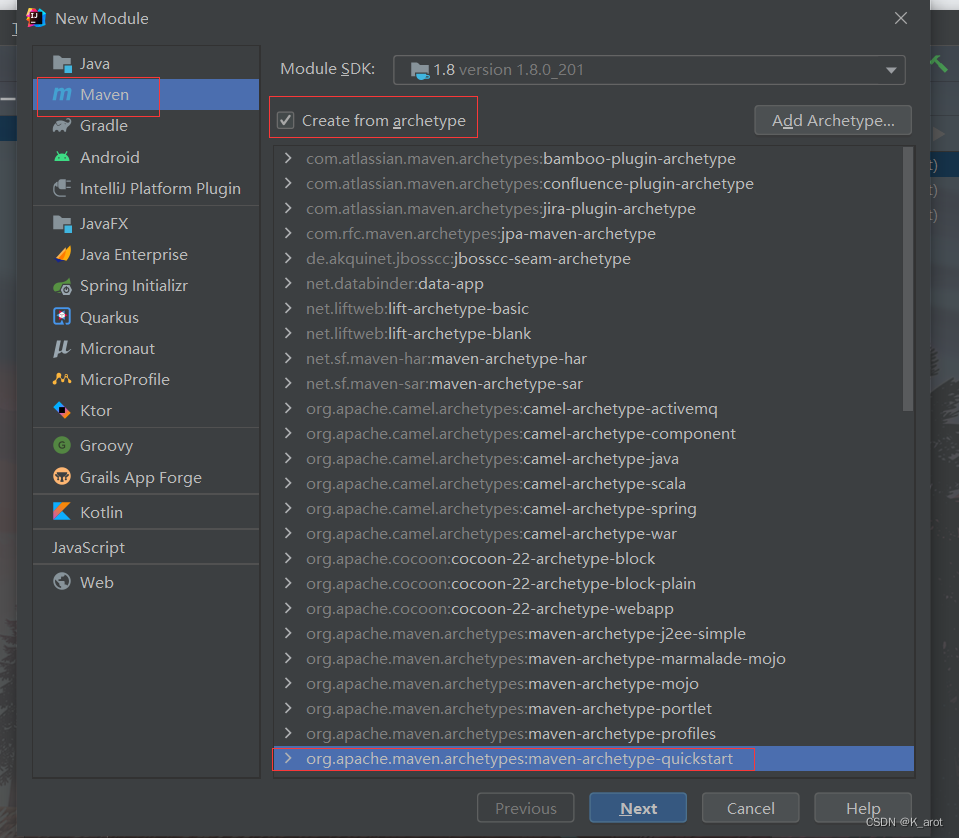Select maven-archetype-j2ee-simple row

click(593, 634)
